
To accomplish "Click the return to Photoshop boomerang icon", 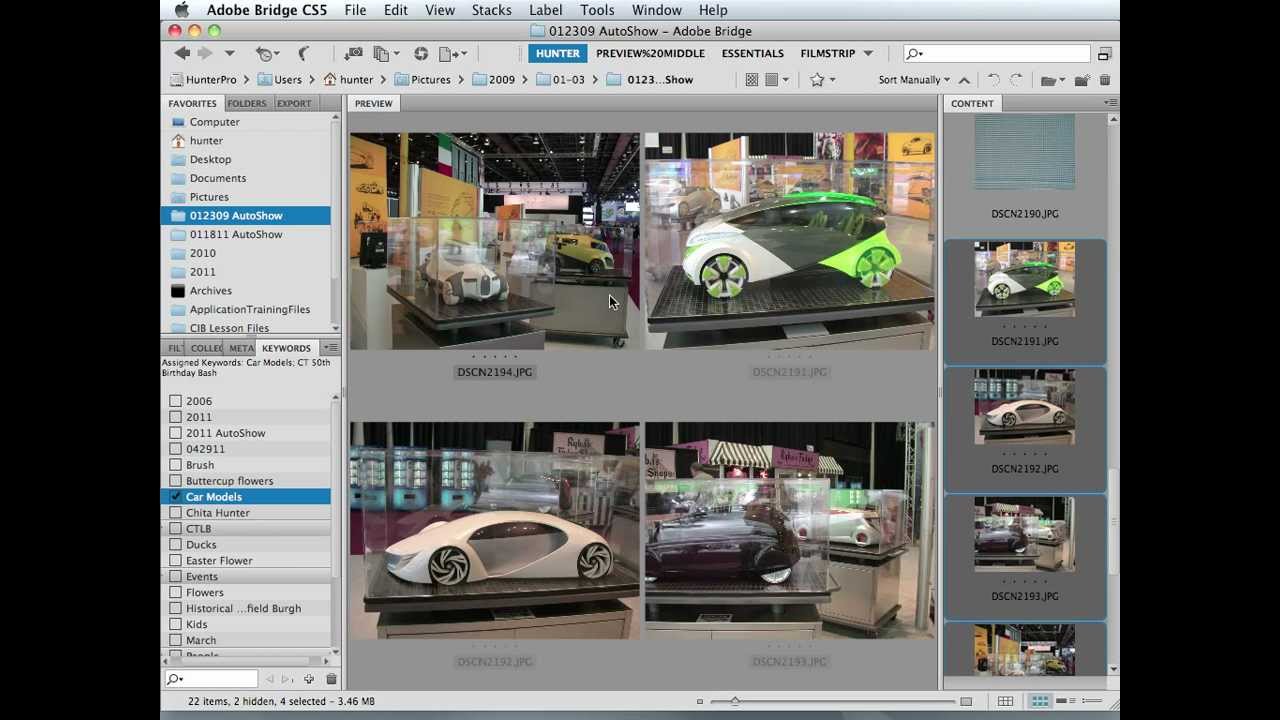I will pos(304,53).
